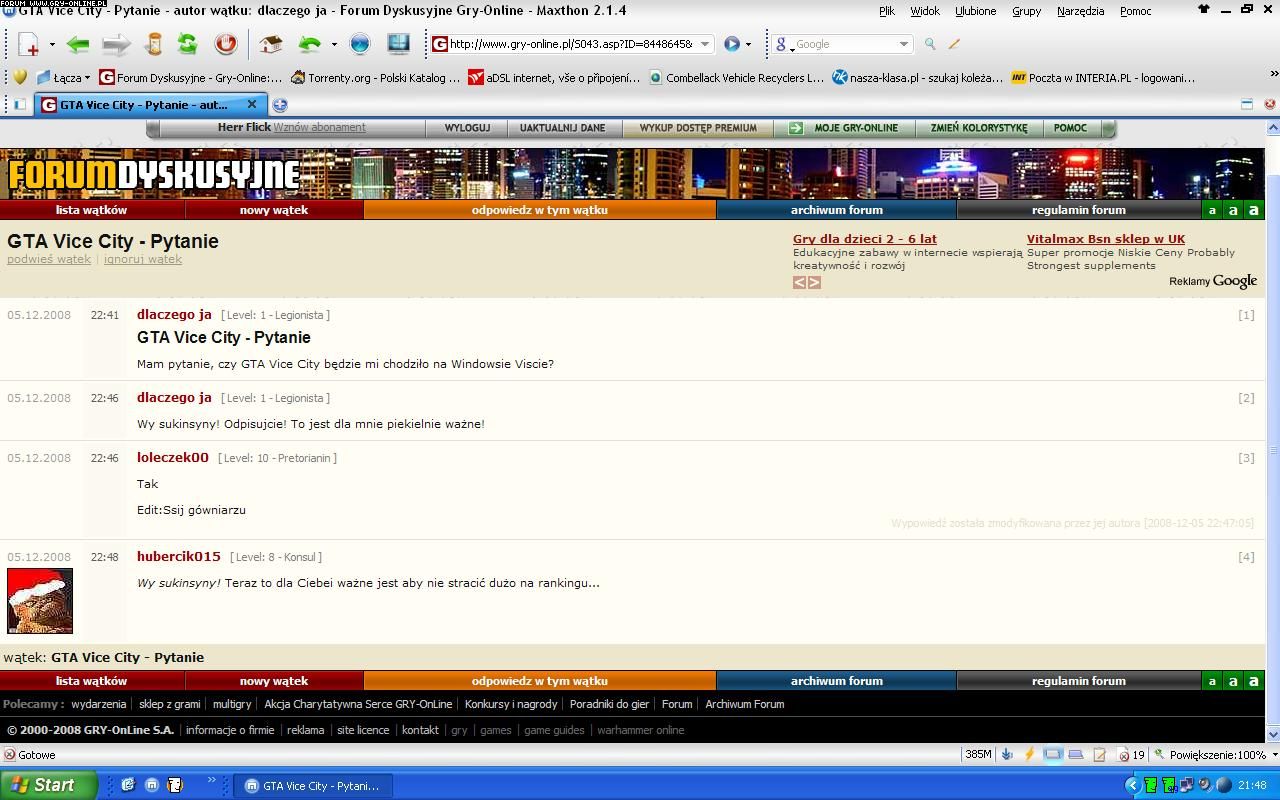
Task: Open the Torrenty.org bookmark
Action: tap(375, 77)
